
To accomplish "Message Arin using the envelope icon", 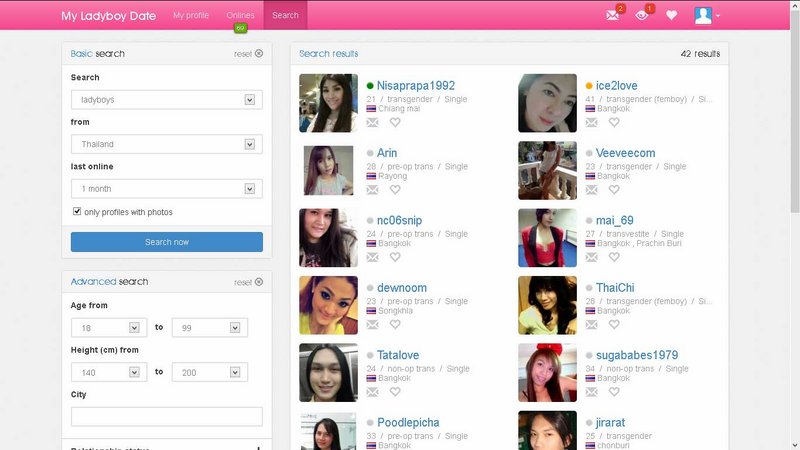I will (372, 190).
